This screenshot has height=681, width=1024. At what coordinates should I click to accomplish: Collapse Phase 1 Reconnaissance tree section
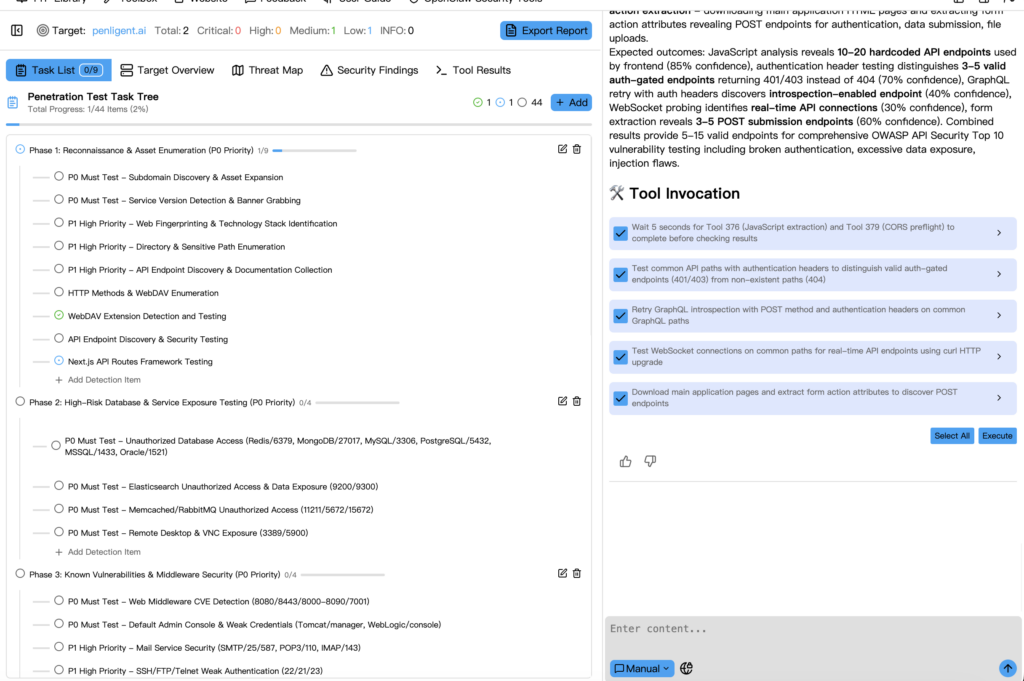point(20,150)
